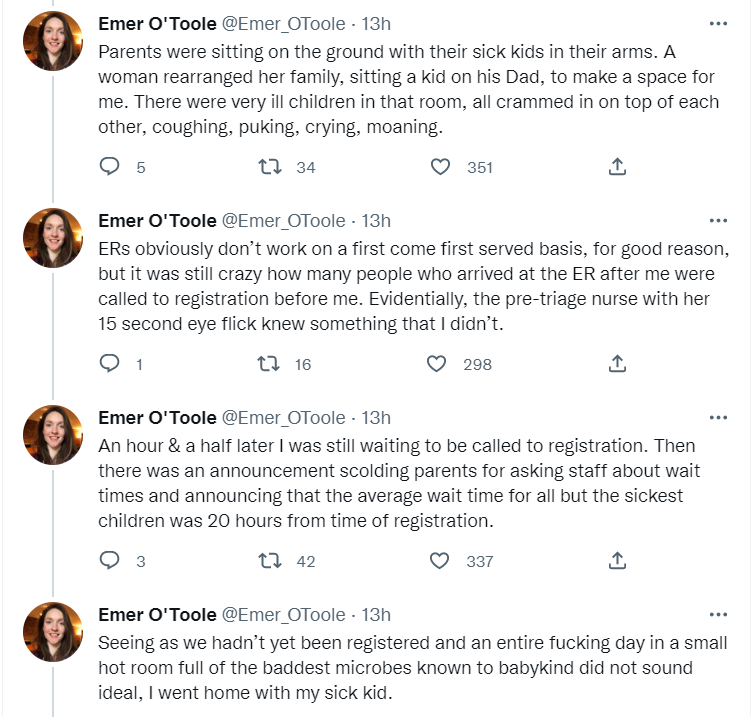Click the @Emer_OToole handle on the last tweet

pos(282,615)
